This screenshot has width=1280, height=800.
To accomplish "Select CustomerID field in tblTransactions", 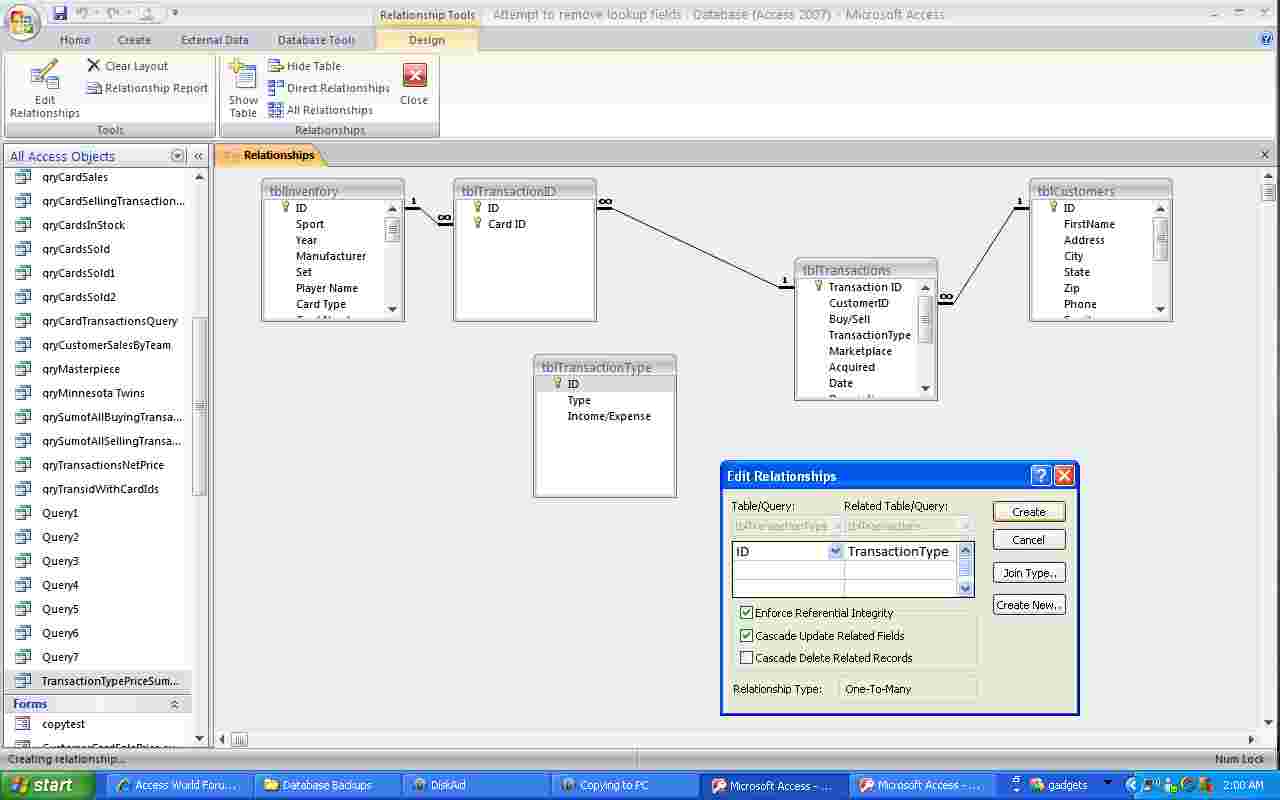I will point(858,303).
